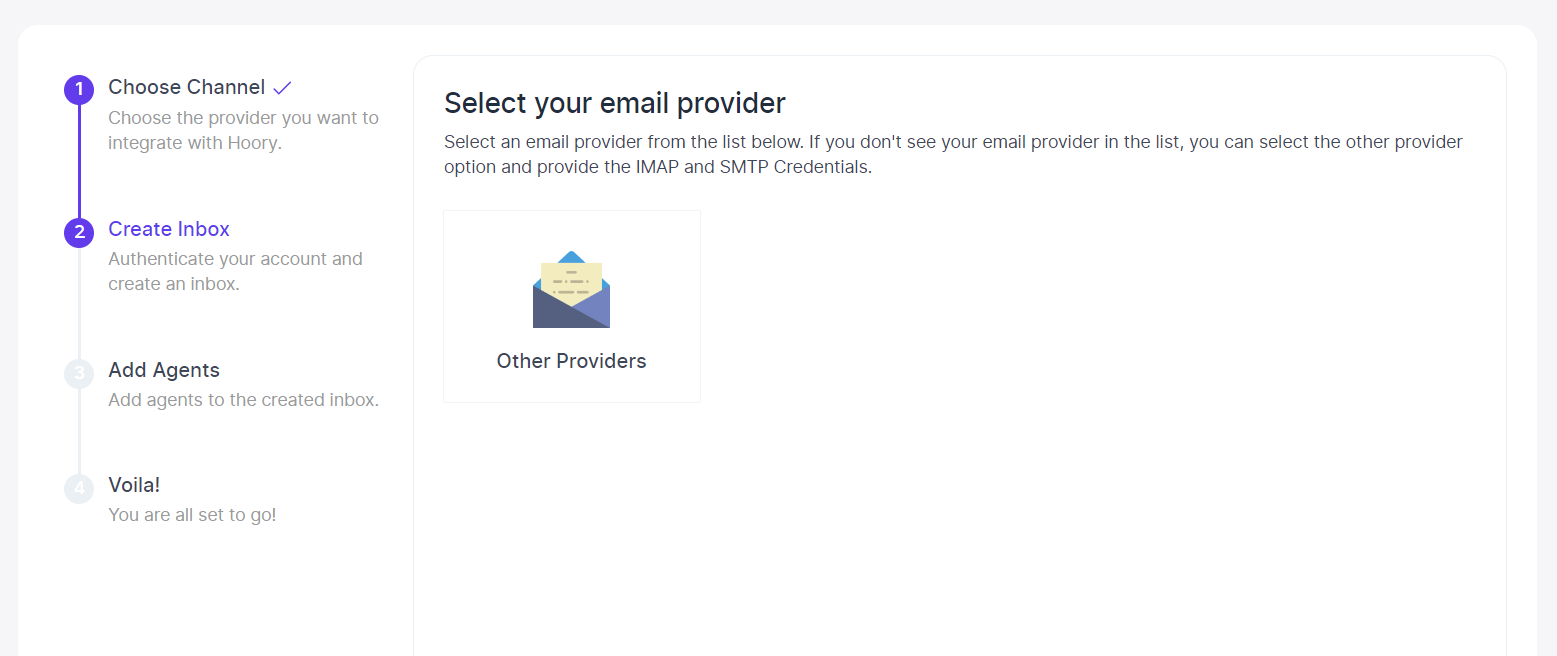Click the 'Select your email provider' heading

(615, 103)
